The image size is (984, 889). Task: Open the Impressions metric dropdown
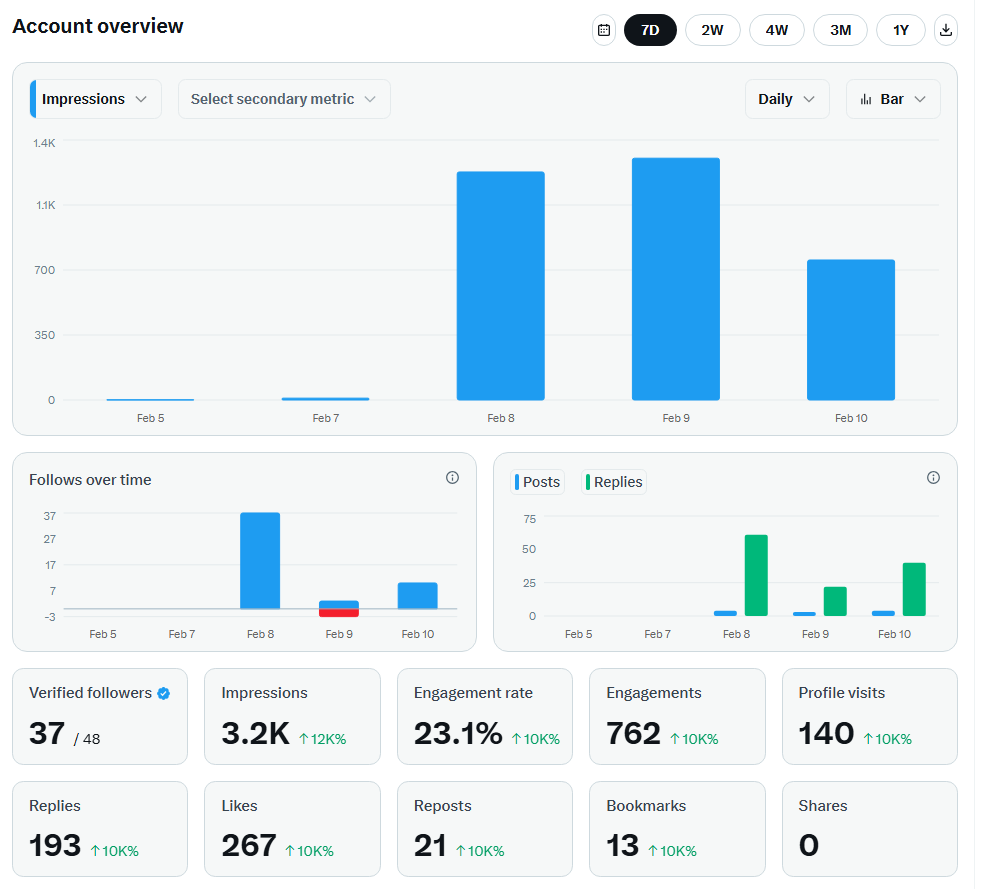[95, 99]
